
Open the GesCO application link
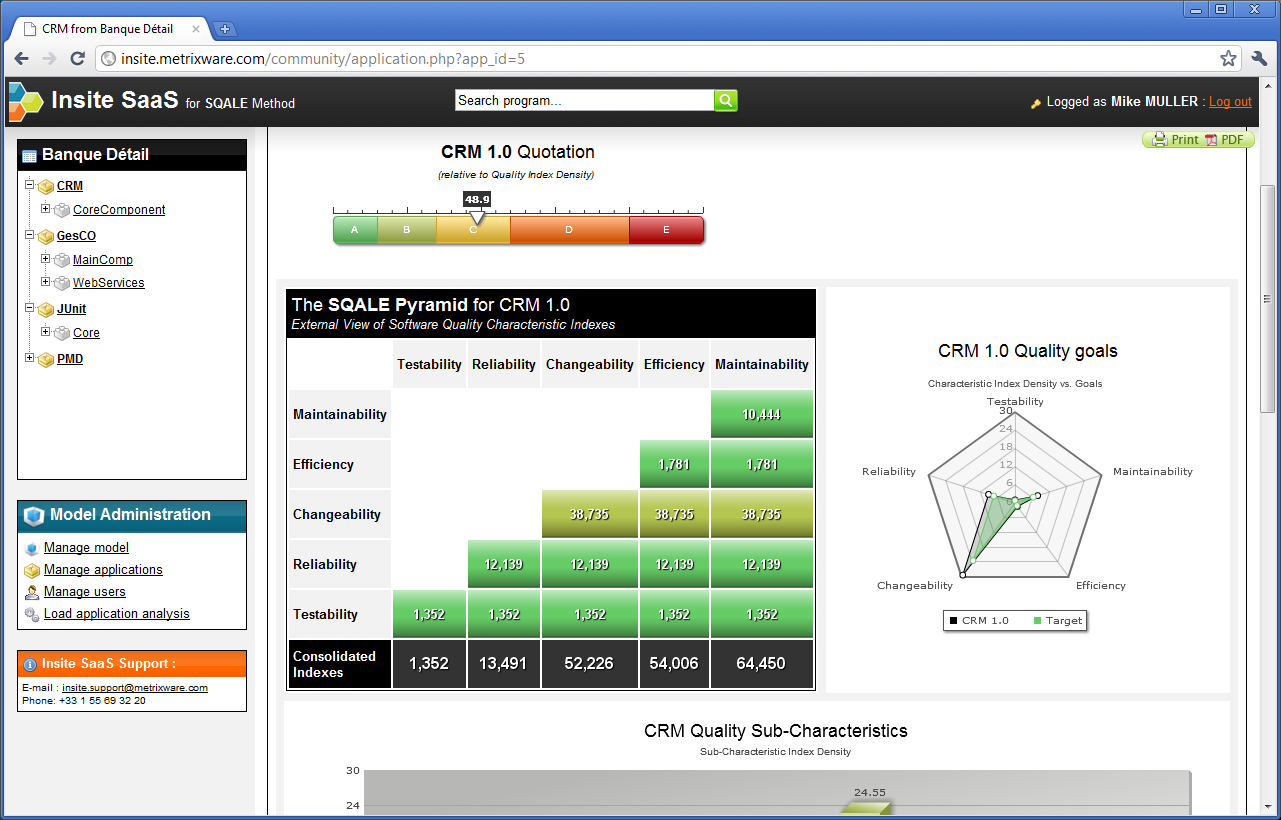[x=76, y=237]
